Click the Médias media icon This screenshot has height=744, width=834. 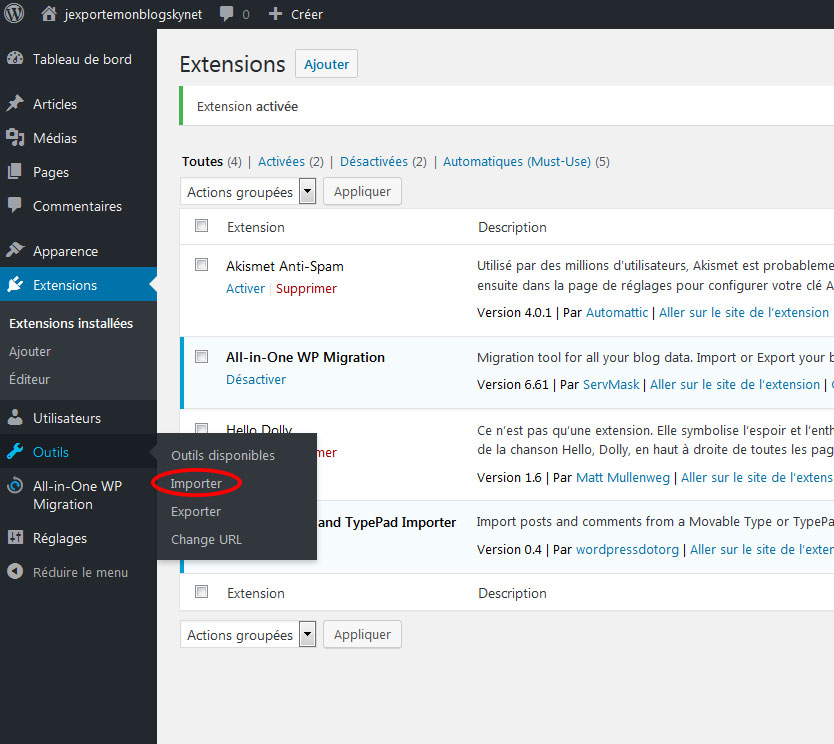pos(15,137)
